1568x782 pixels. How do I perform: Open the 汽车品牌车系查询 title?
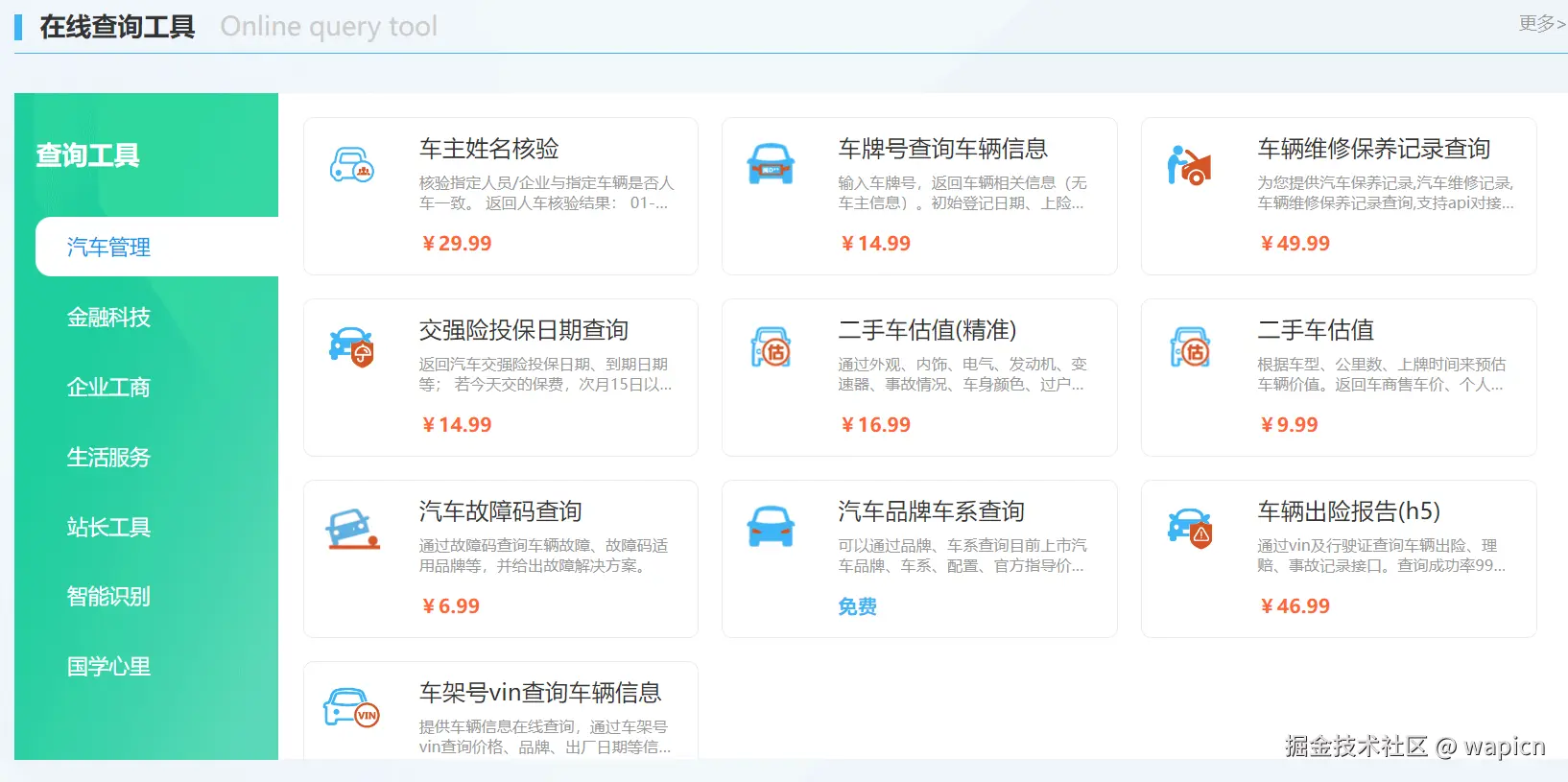(932, 511)
